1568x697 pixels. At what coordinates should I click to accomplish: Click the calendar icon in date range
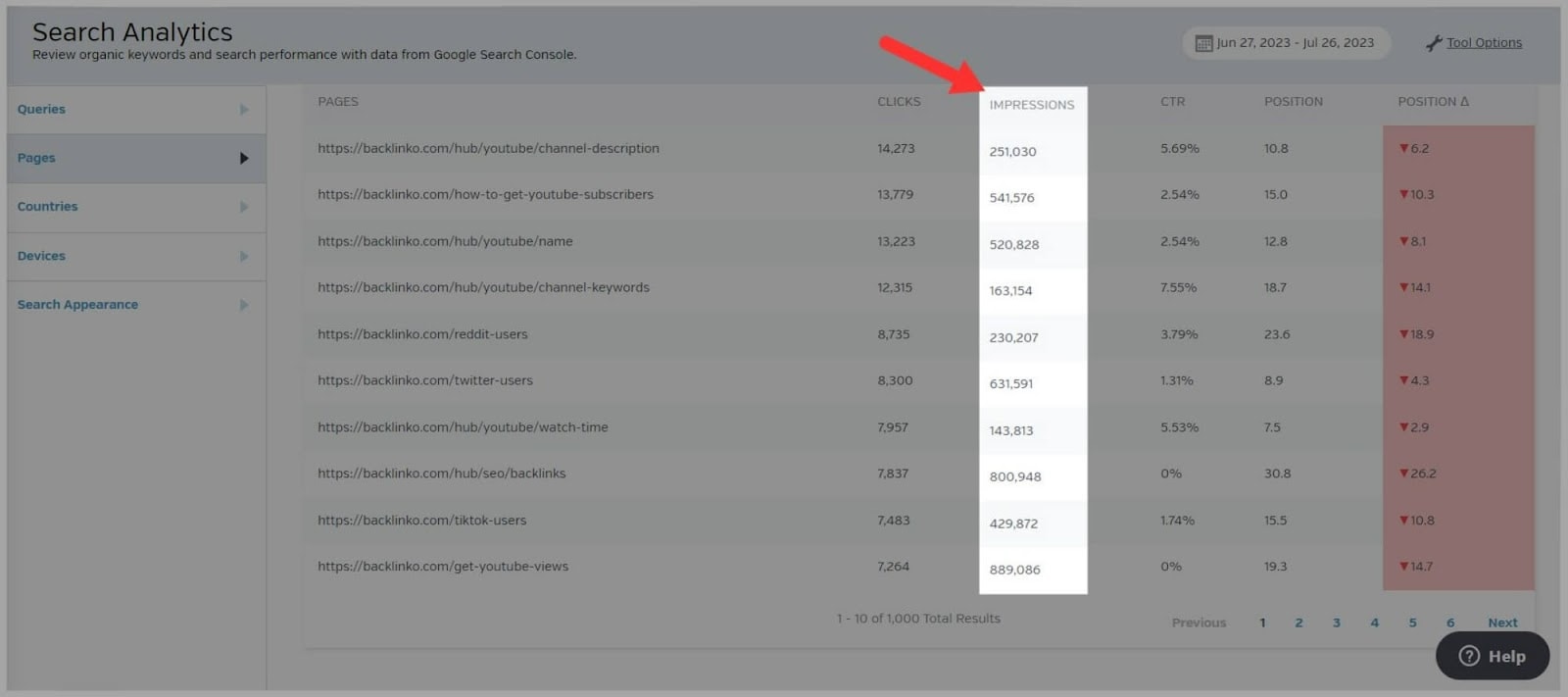[x=1203, y=43]
